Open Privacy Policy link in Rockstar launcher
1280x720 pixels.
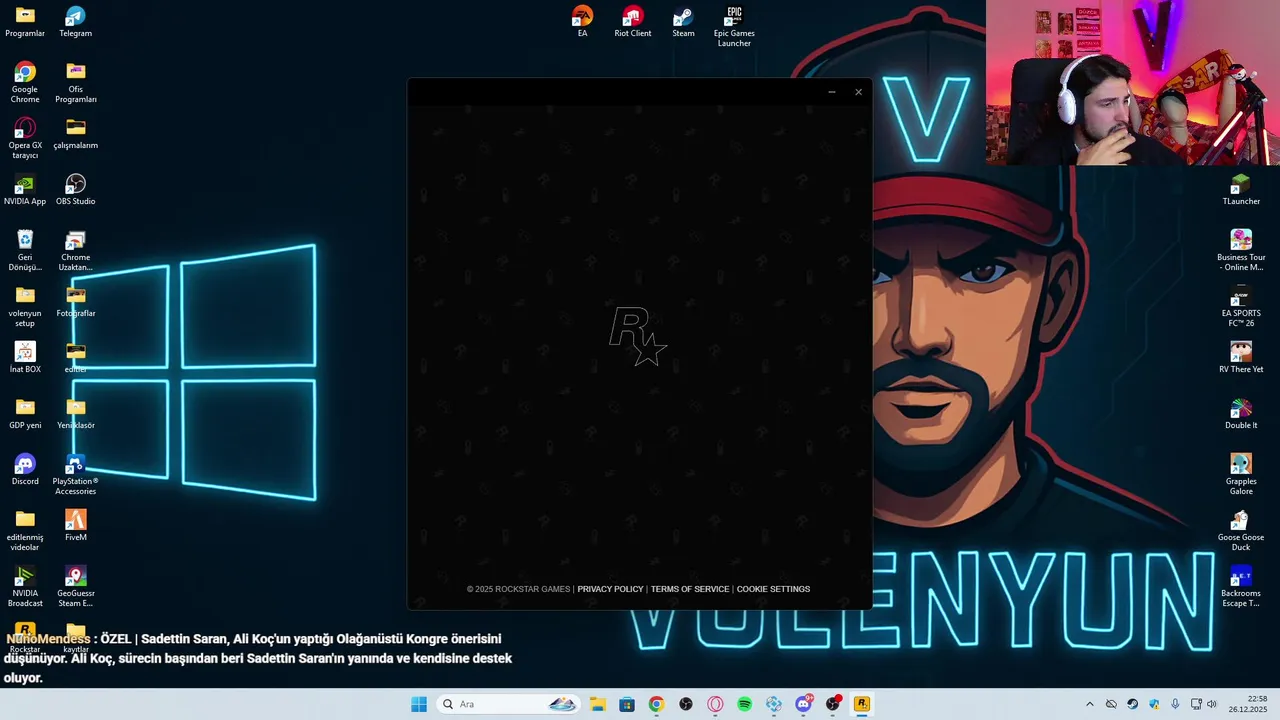tap(610, 589)
